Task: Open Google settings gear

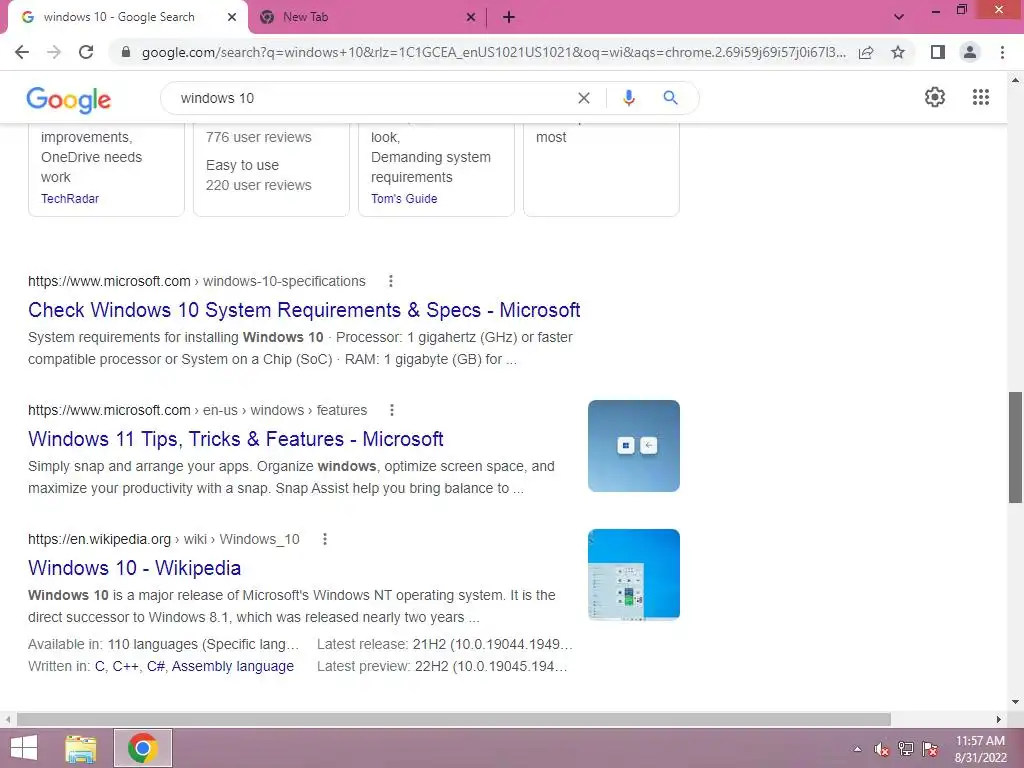Action: pos(935,97)
